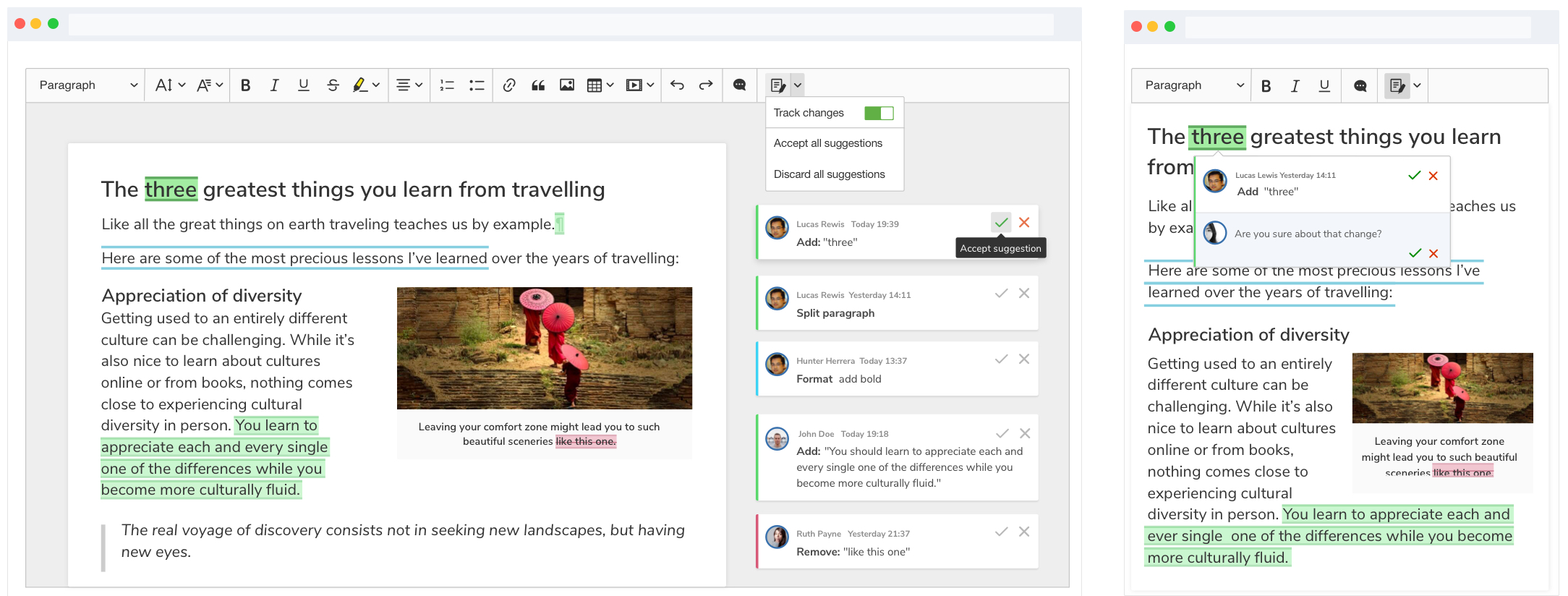
Task: Toggle Italic in the left editor toolbar
Action: [x=274, y=85]
